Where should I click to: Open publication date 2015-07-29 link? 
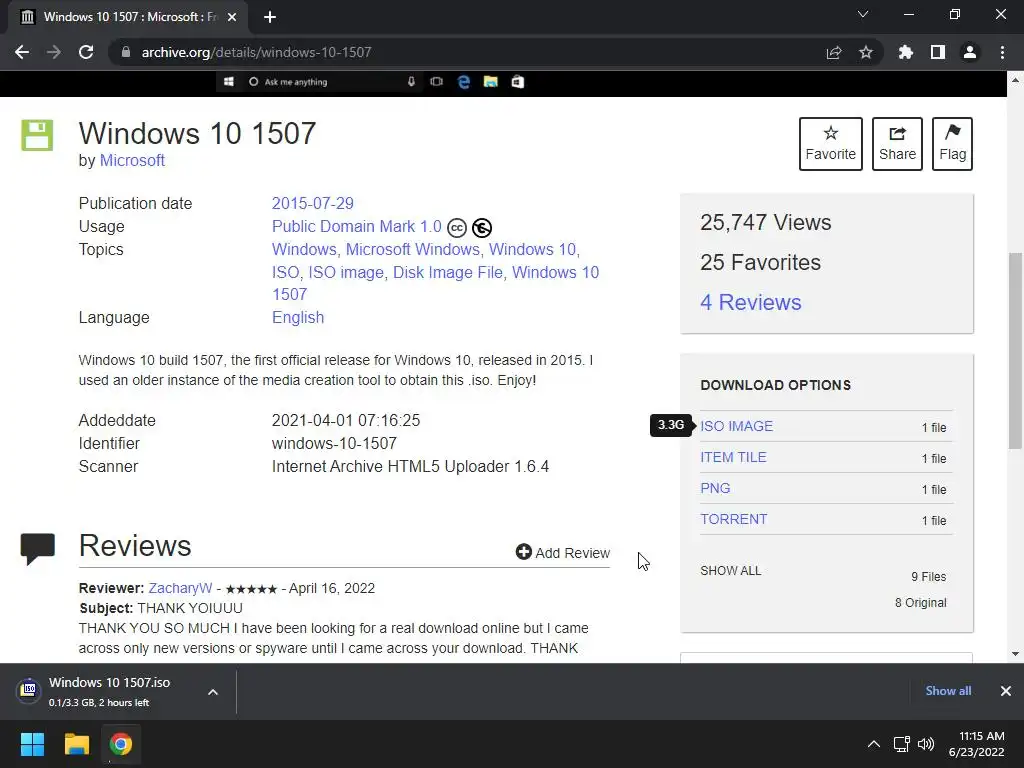313,203
